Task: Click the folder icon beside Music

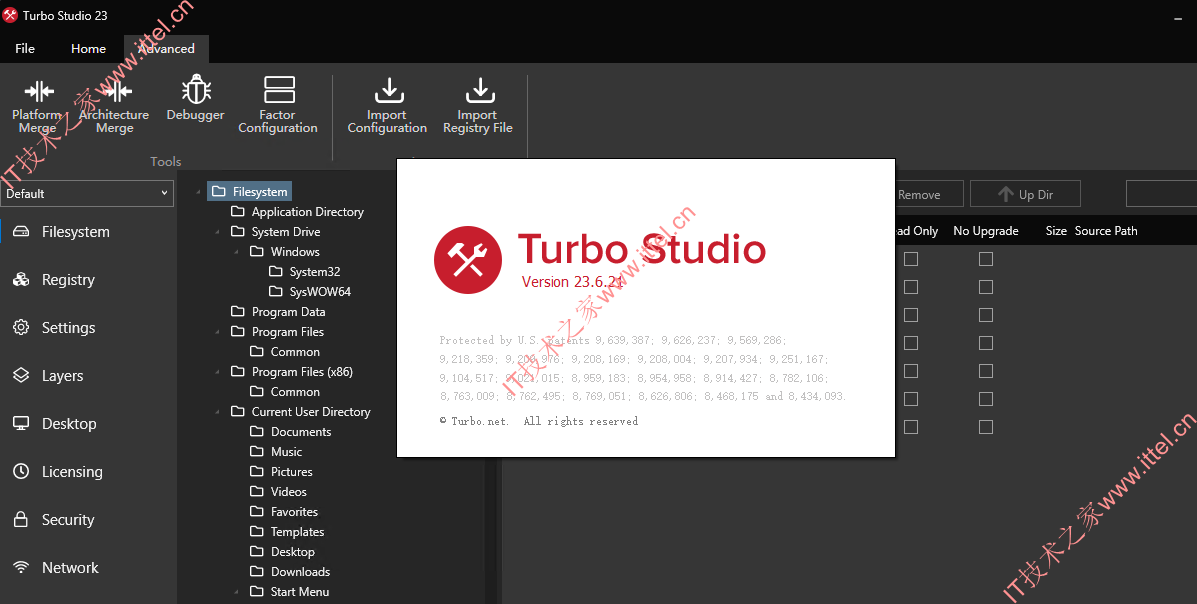Action: pyautogui.click(x=257, y=451)
